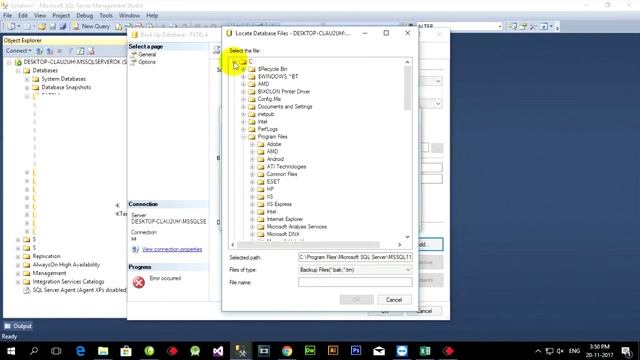Open the Tools menu

pos(106,16)
